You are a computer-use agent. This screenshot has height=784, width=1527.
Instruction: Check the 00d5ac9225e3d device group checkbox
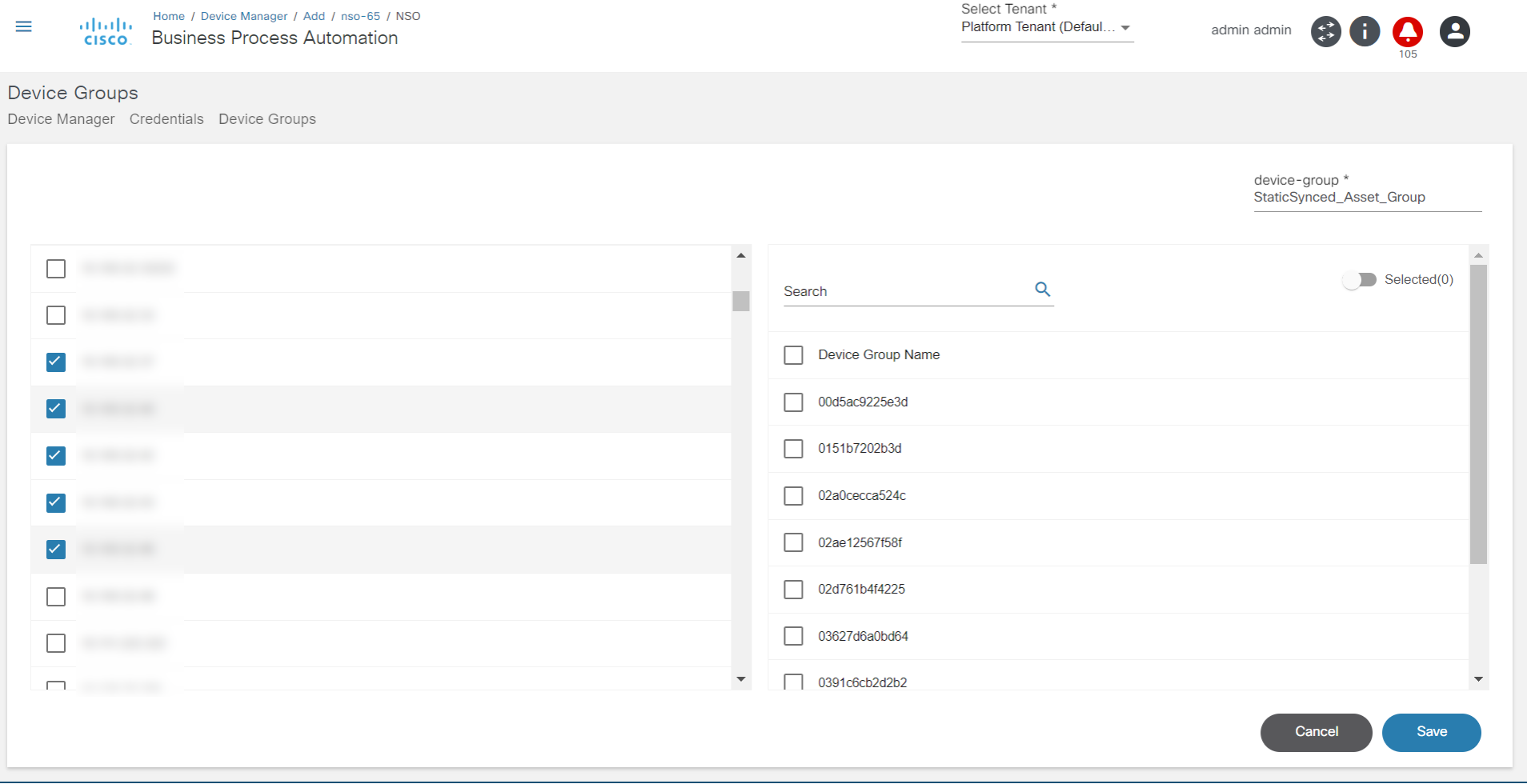[x=793, y=402]
